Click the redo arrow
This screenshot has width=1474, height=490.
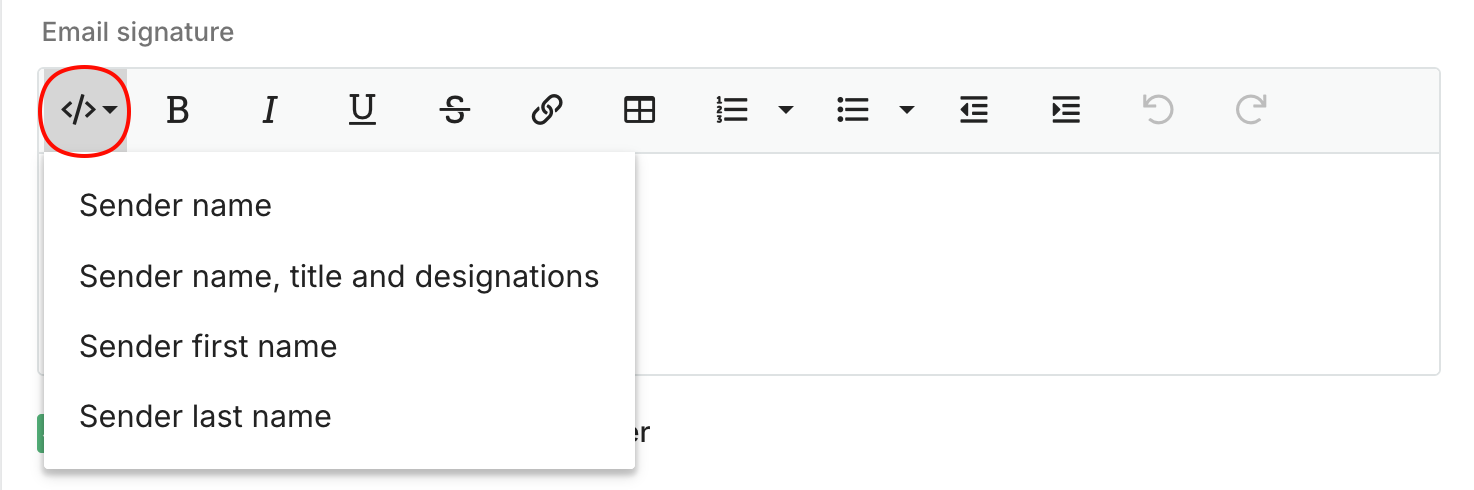click(x=1251, y=110)
